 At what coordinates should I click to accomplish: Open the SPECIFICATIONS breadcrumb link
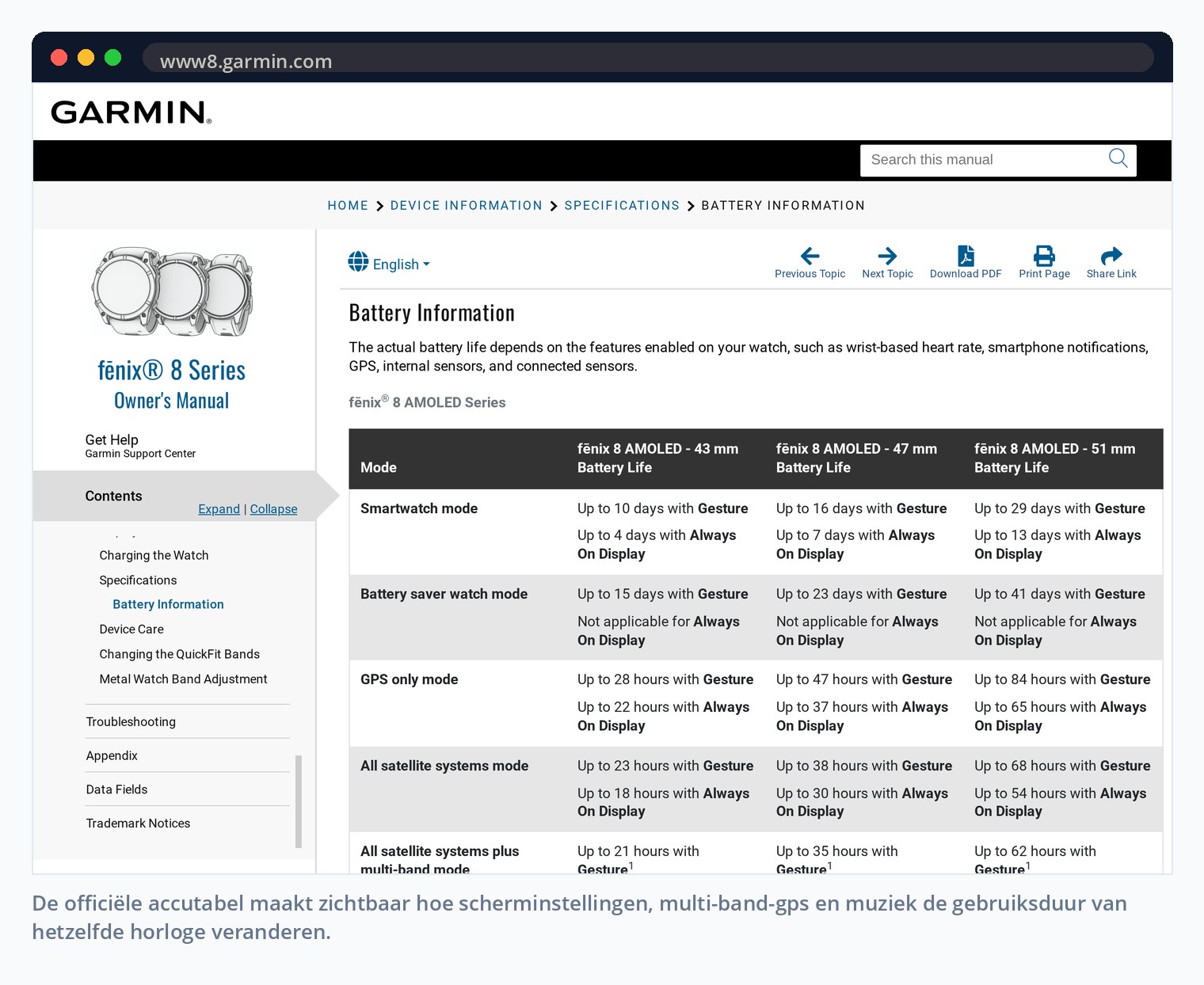622,206
